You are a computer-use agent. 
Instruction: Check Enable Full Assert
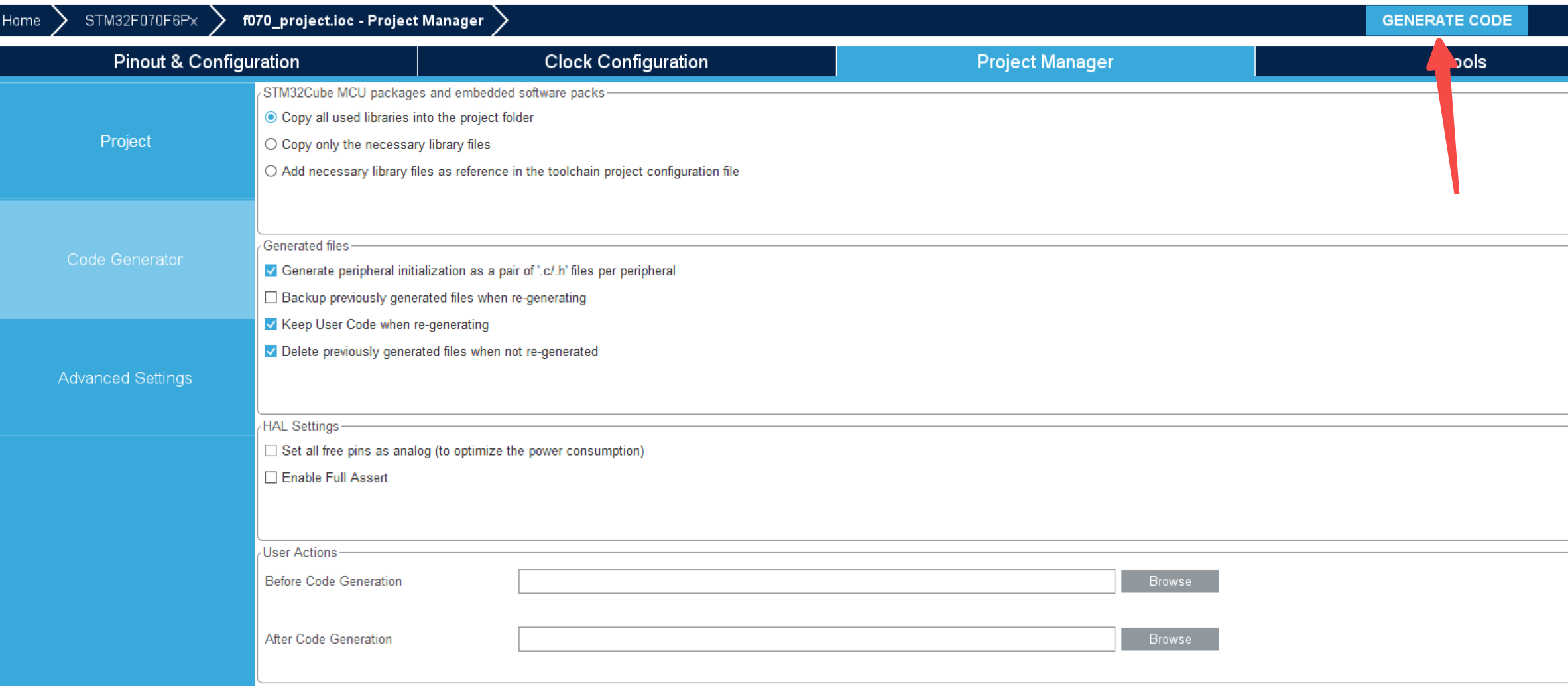(x=271, y=478)
